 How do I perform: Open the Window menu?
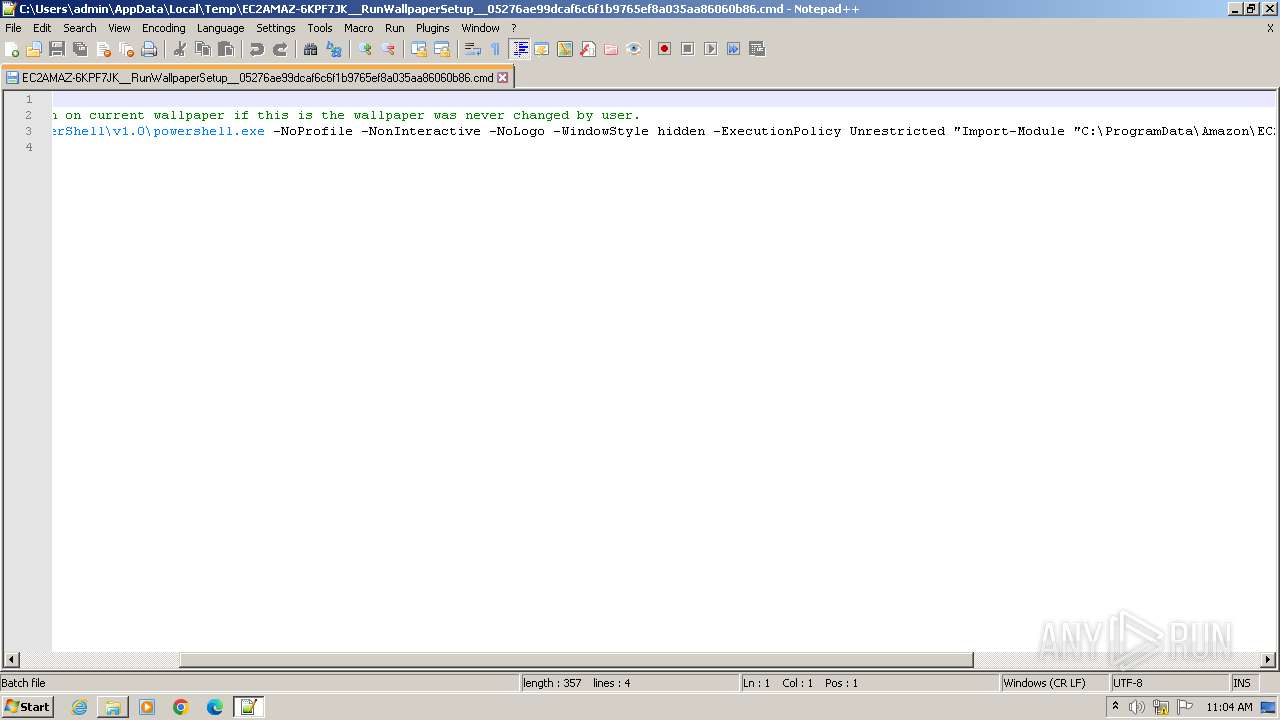481,28
